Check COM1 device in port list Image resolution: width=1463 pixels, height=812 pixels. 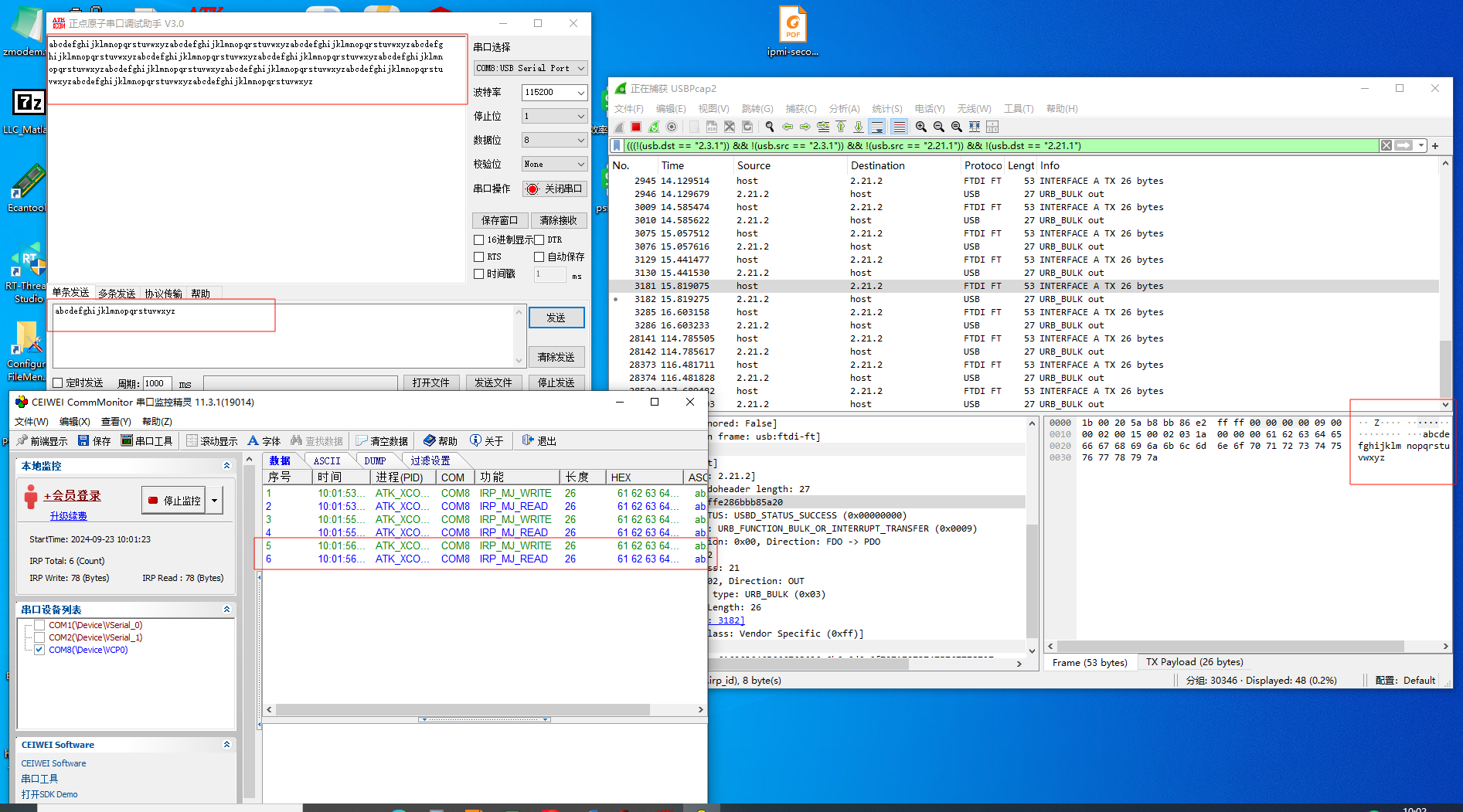39,625
